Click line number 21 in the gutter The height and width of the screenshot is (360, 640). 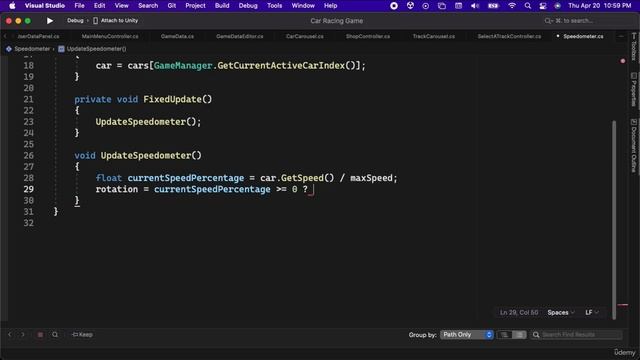29,99
